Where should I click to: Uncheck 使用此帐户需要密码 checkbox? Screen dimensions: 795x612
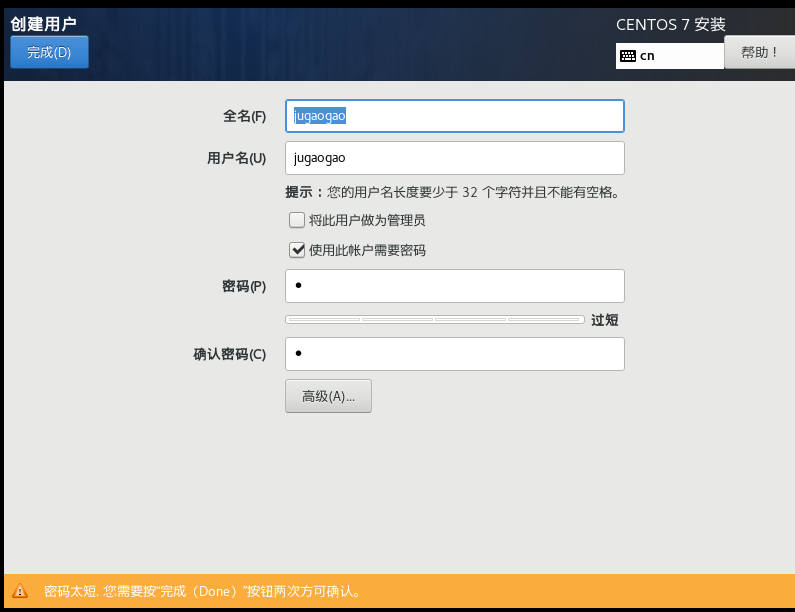click(297, 250)
